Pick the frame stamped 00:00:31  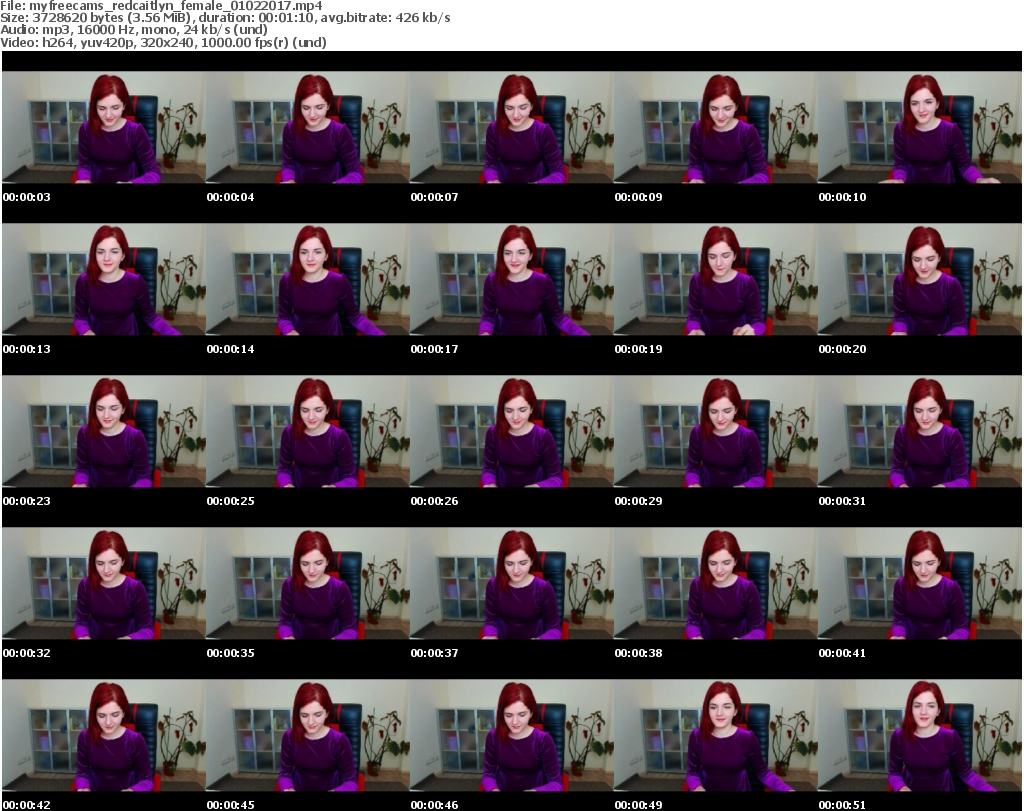(920, 432)
